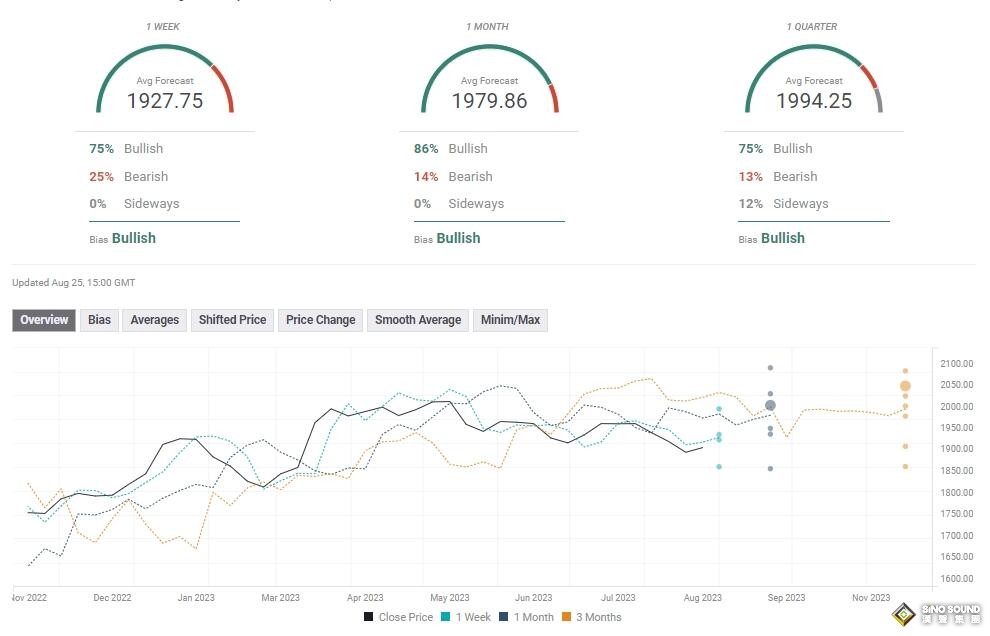Open the Averages tab
This screenshot has width=990, height=636.
pyautogui.click(x=154, y=320)
